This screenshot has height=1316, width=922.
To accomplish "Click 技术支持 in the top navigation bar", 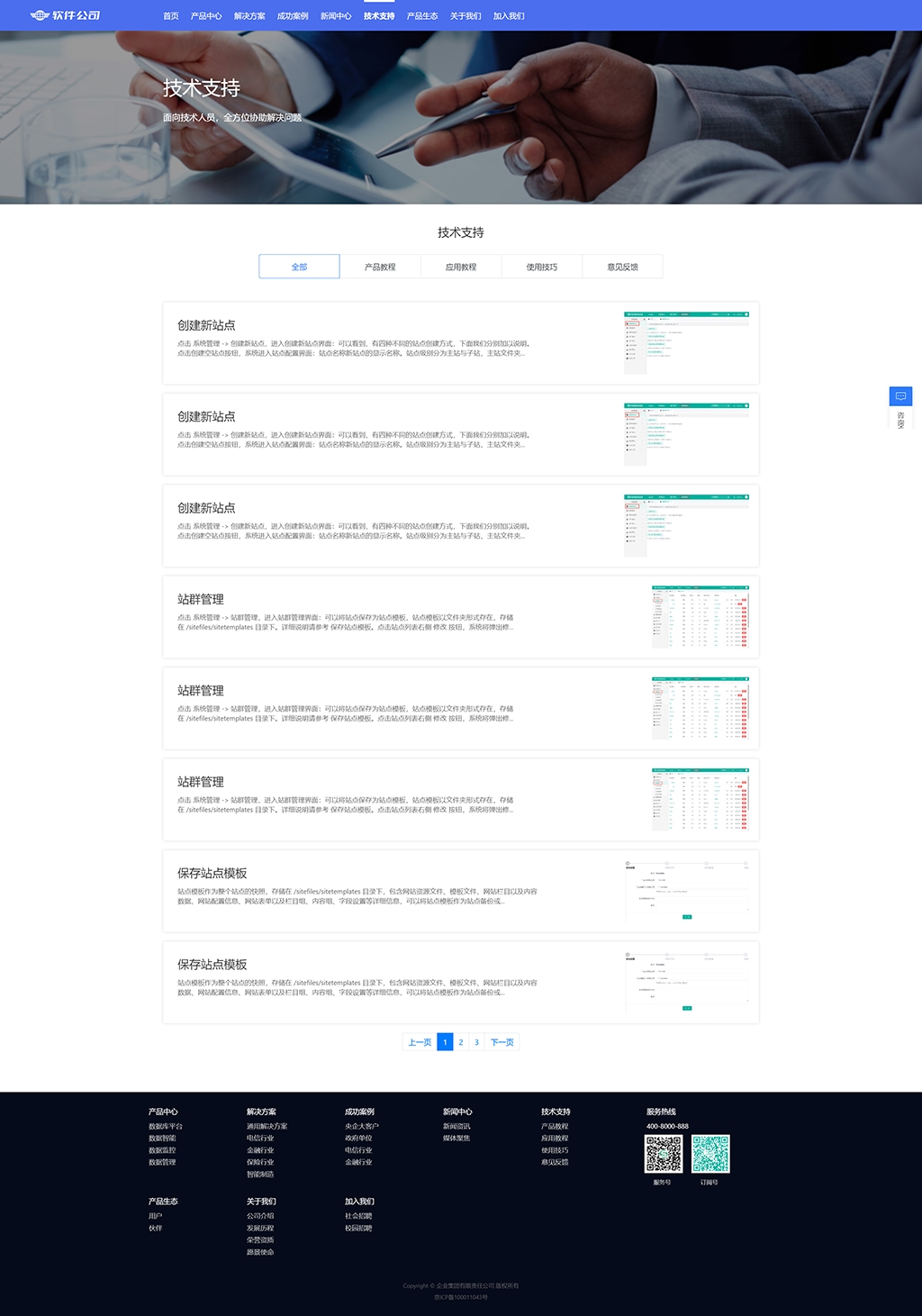I will (x=379, y=16).
